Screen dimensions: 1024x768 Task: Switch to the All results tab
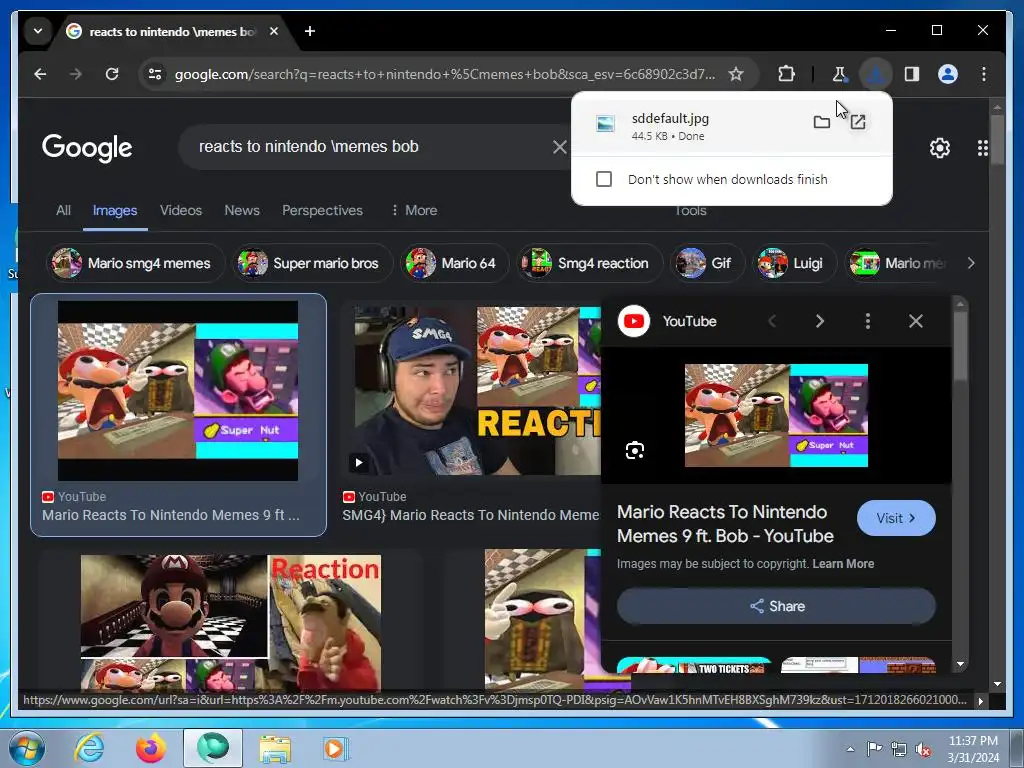[63, 210]
